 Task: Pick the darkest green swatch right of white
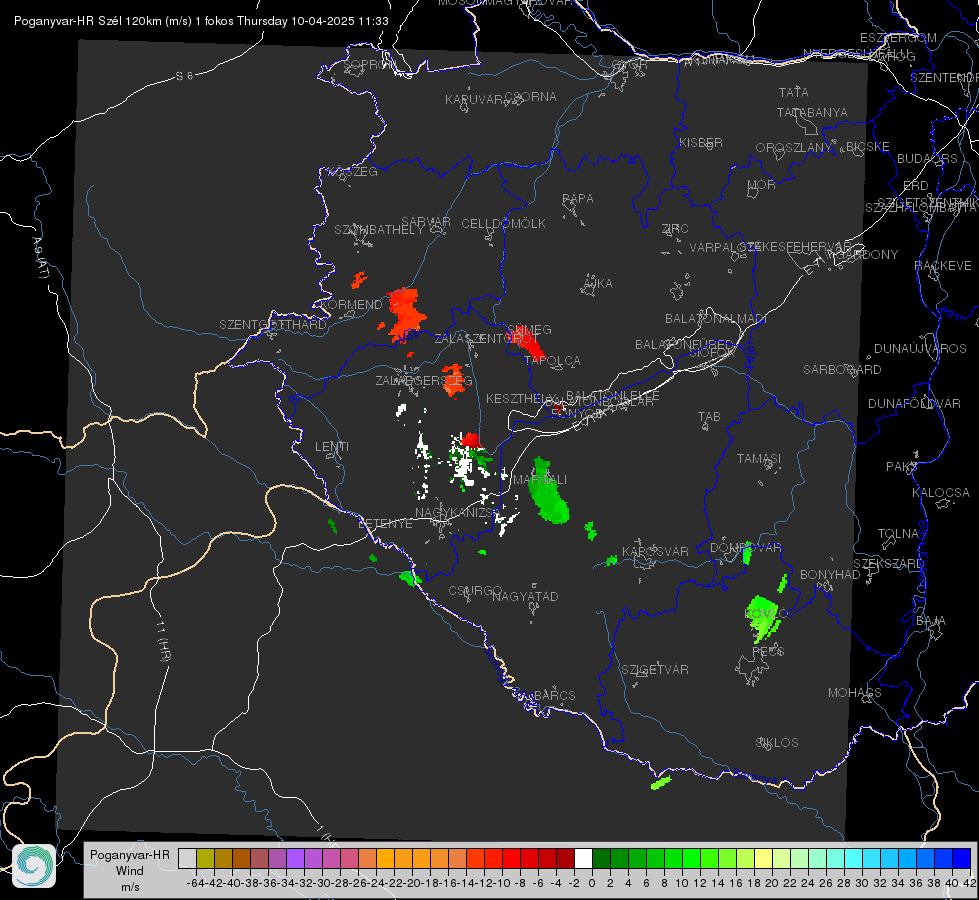point(601,858)
